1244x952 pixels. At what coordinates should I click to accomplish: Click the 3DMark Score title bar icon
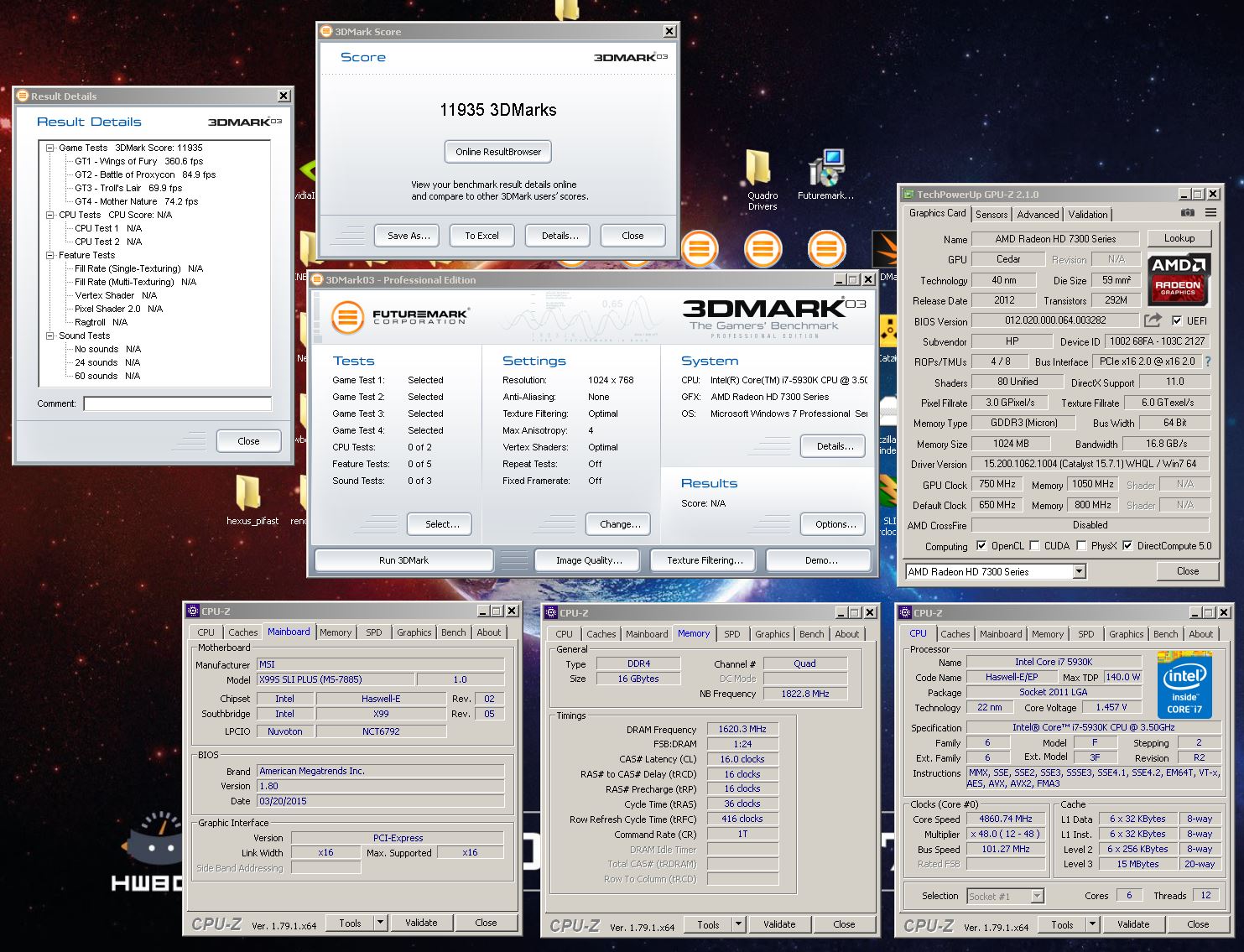click(x=327, y=31)
